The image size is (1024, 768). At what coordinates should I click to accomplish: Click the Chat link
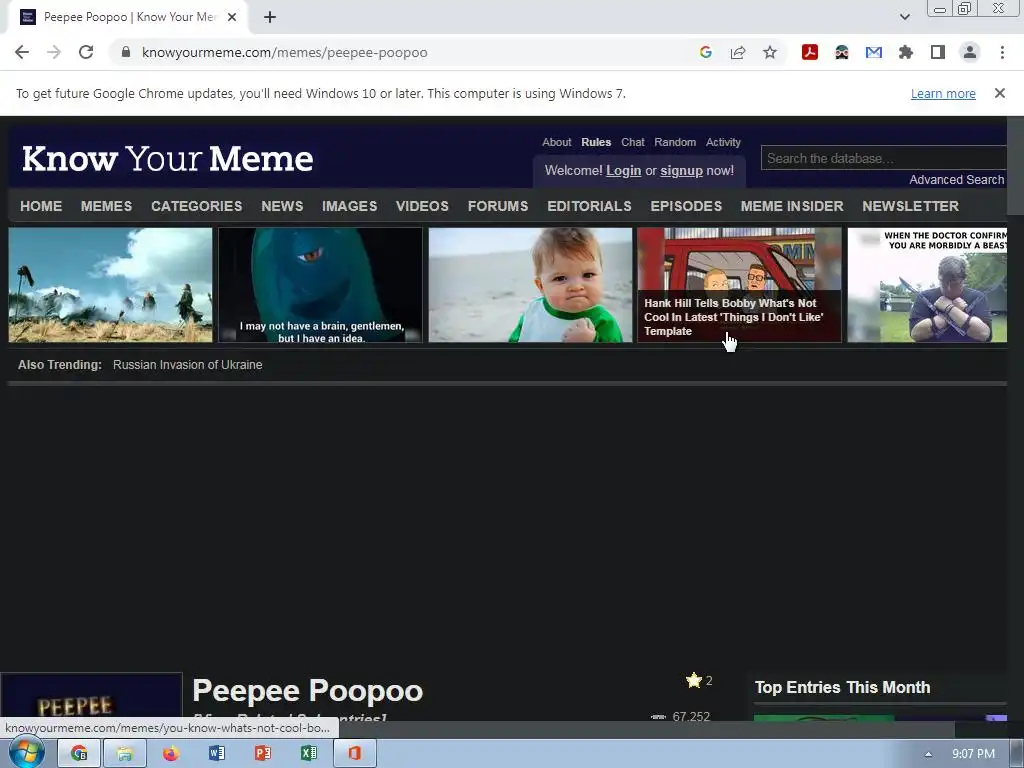point(633,142)
